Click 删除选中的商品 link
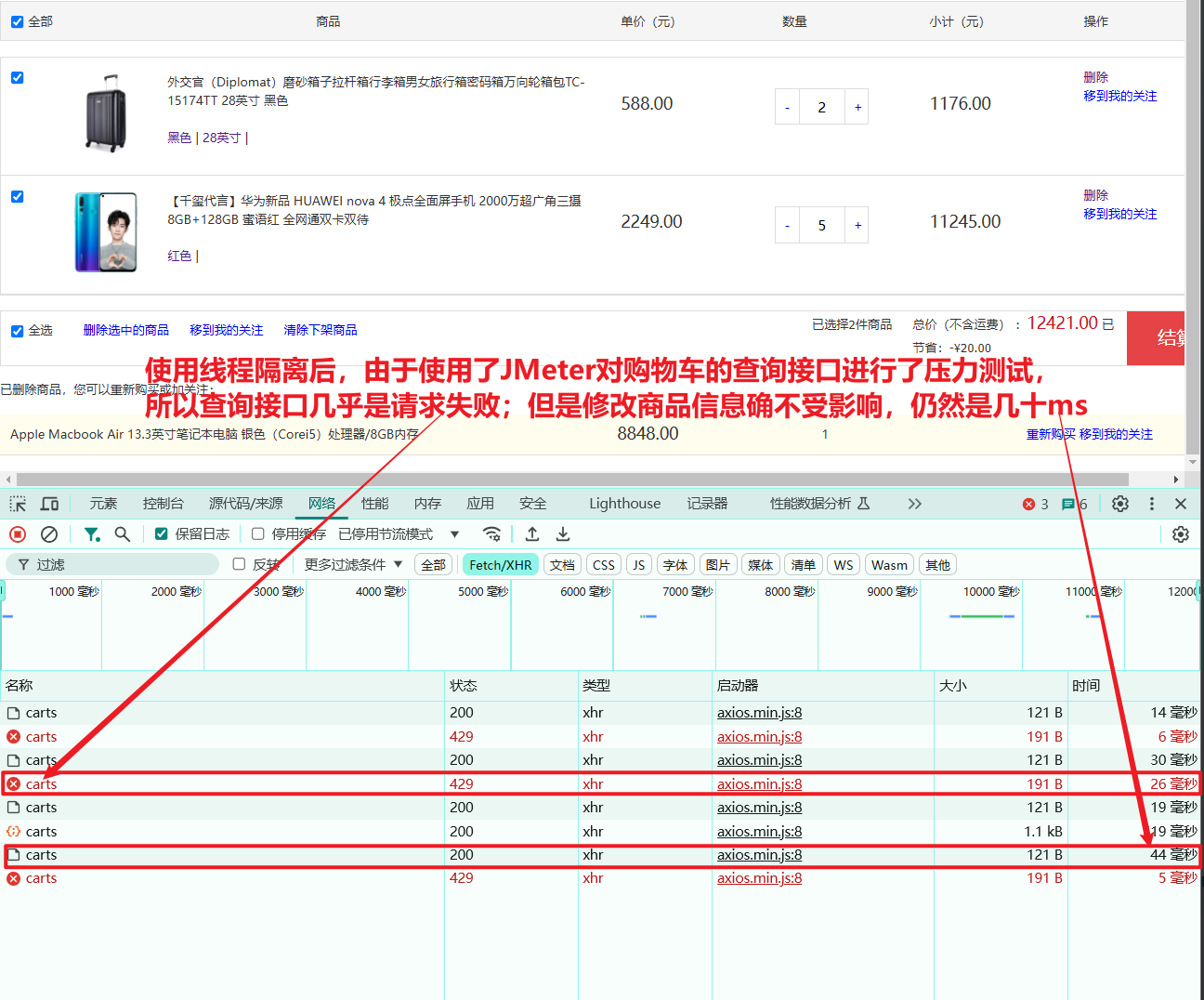 coord(126,330)
